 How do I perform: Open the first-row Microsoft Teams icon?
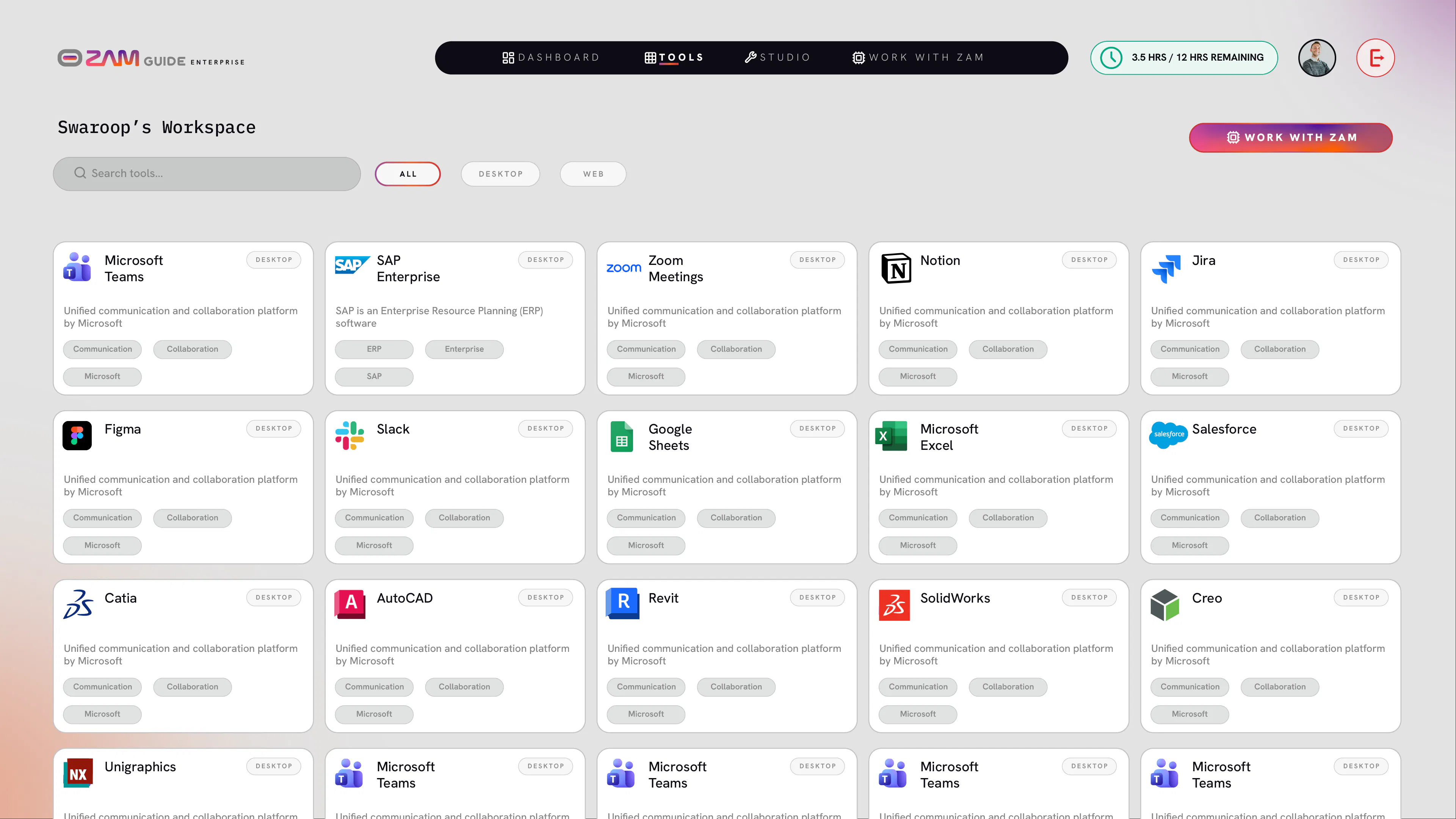tap(77, 267)
